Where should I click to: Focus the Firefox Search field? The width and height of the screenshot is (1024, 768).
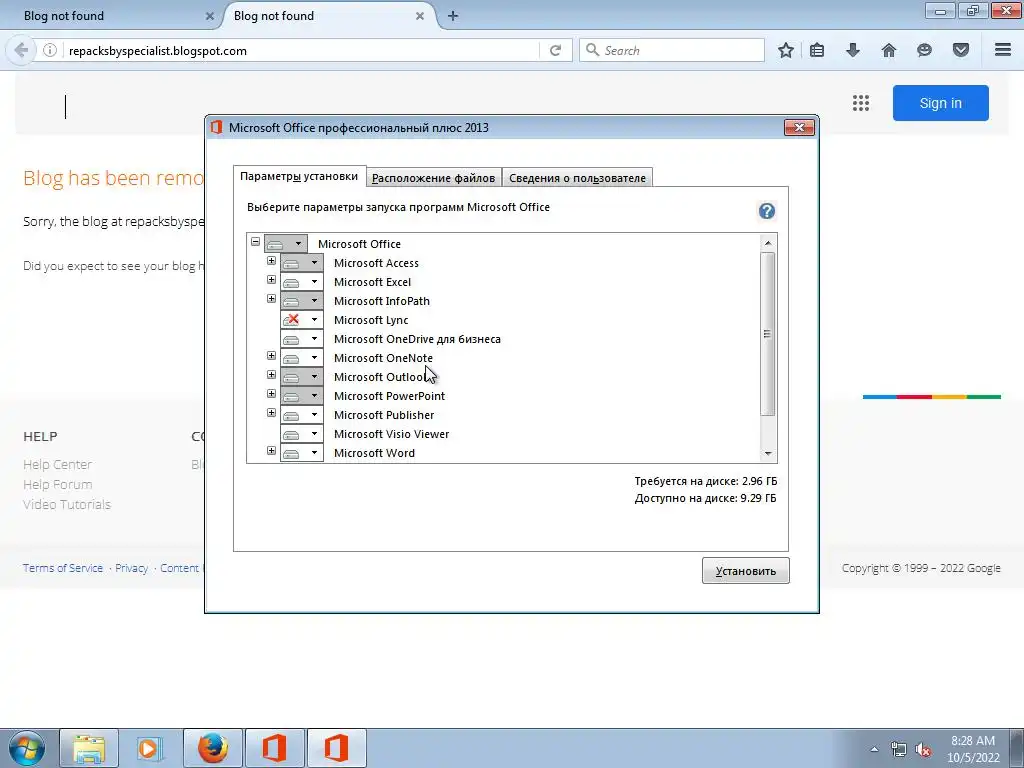(x=671, y=50)
